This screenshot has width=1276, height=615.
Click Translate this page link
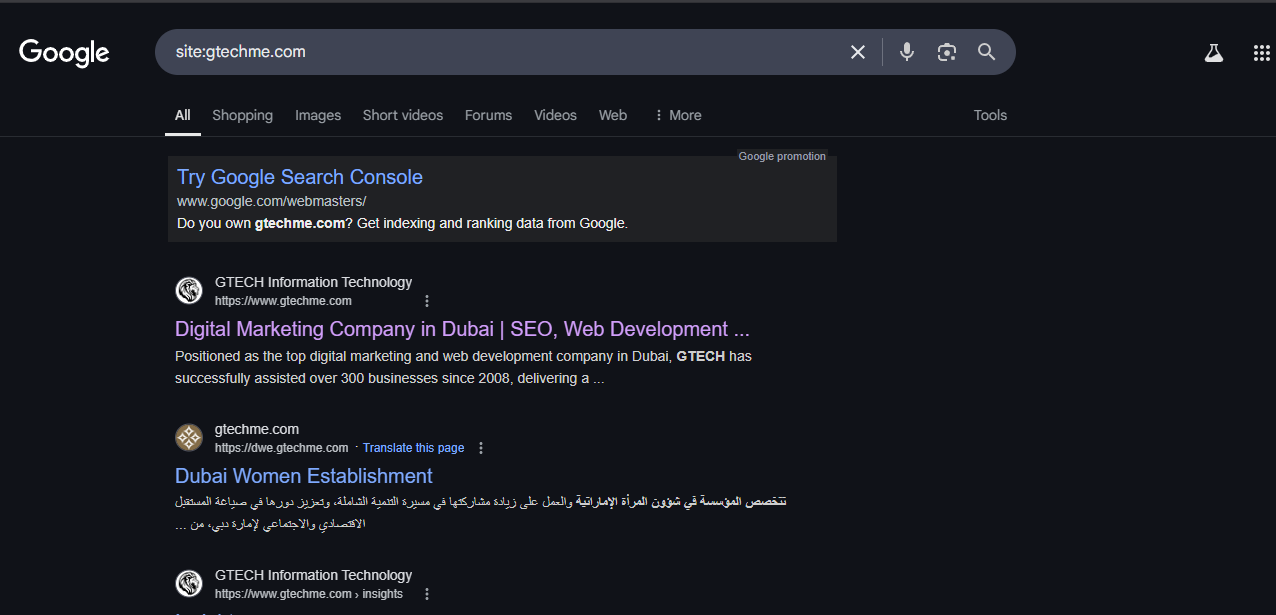413,448
